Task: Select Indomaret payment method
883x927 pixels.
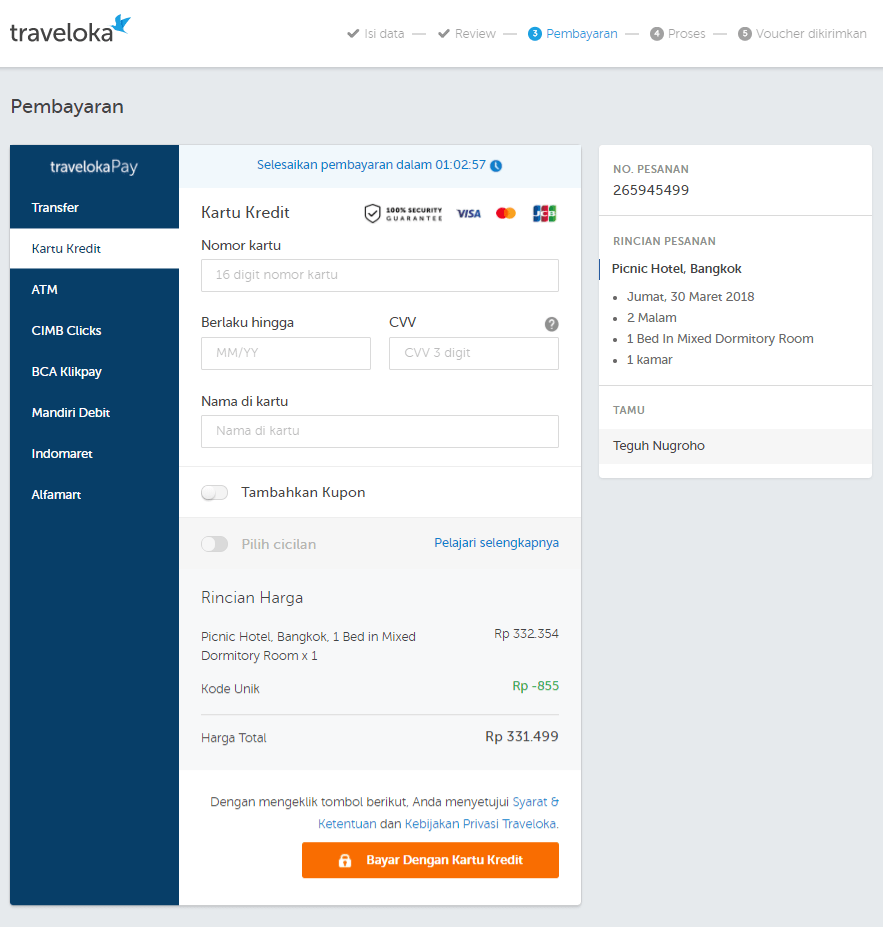Action: (62, 454)
